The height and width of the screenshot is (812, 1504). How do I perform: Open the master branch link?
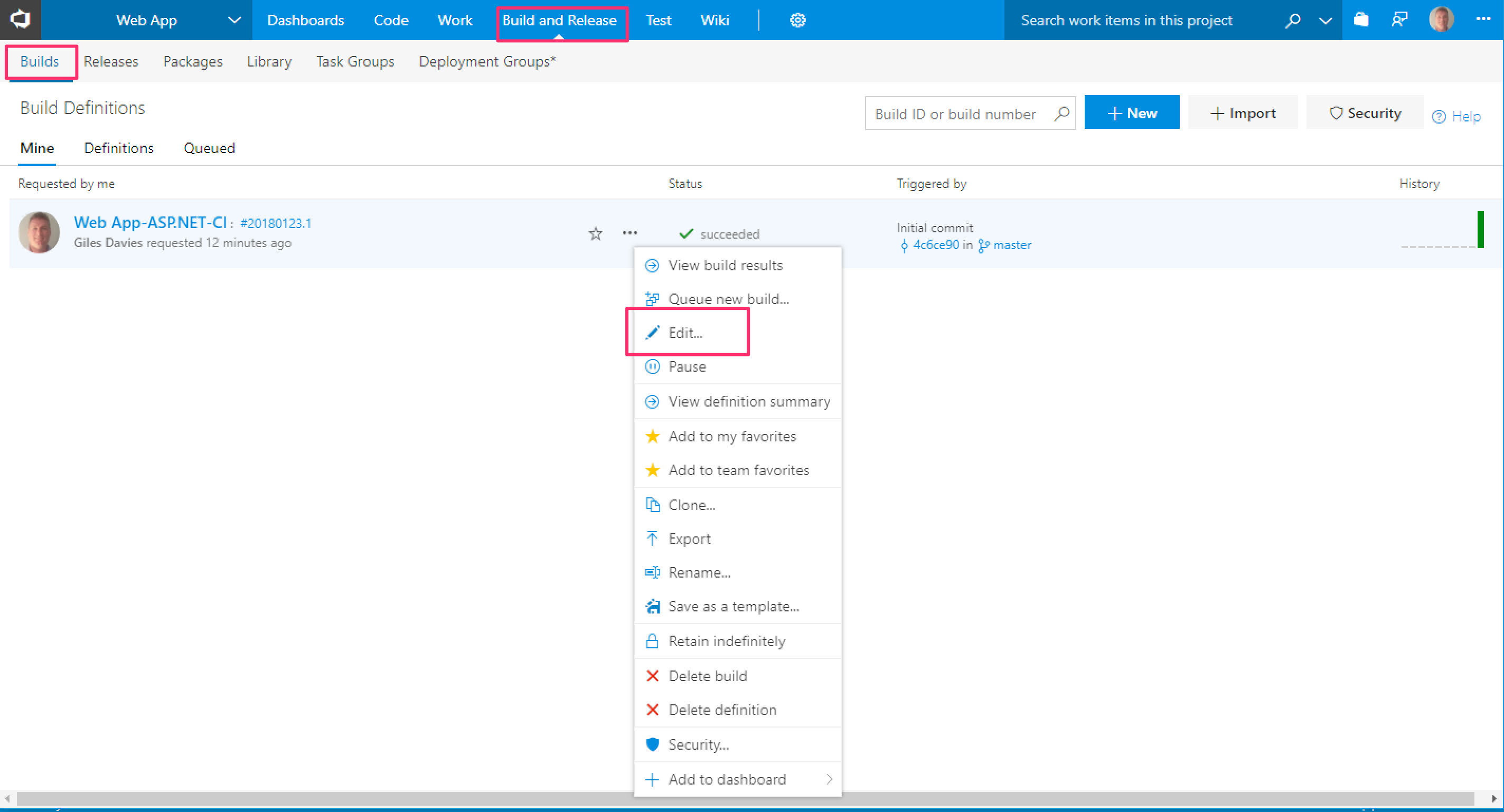[1012, 245]
